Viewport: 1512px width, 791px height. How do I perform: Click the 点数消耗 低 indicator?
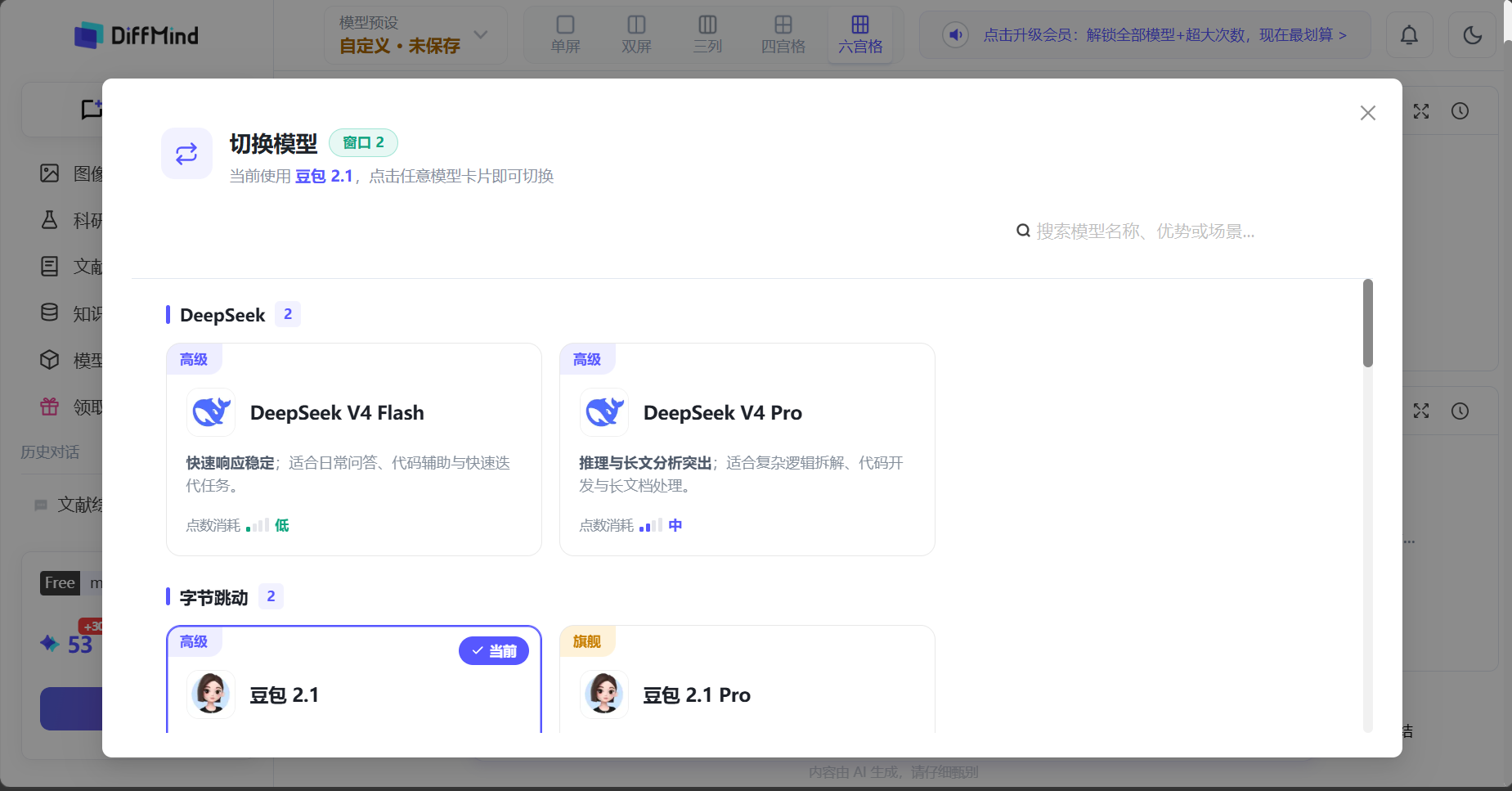(237, 525)
